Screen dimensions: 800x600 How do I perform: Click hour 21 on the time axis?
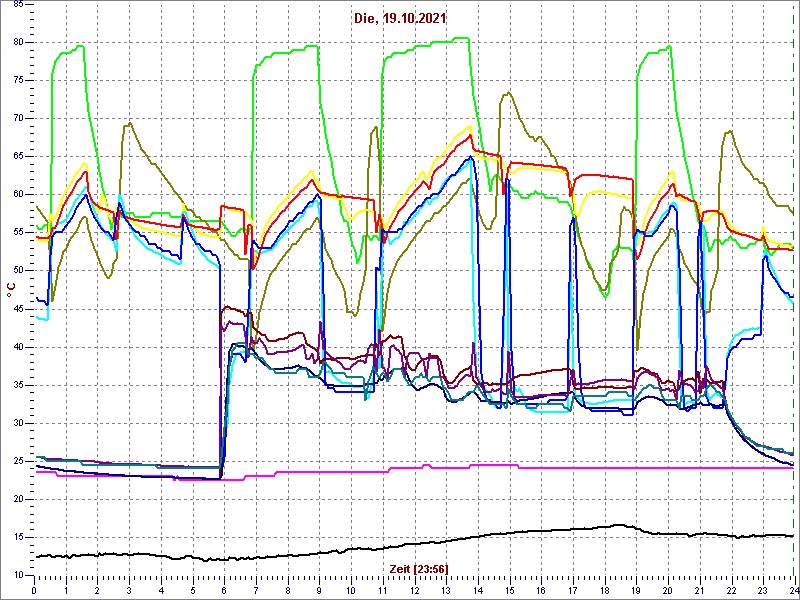pos(698,591)
